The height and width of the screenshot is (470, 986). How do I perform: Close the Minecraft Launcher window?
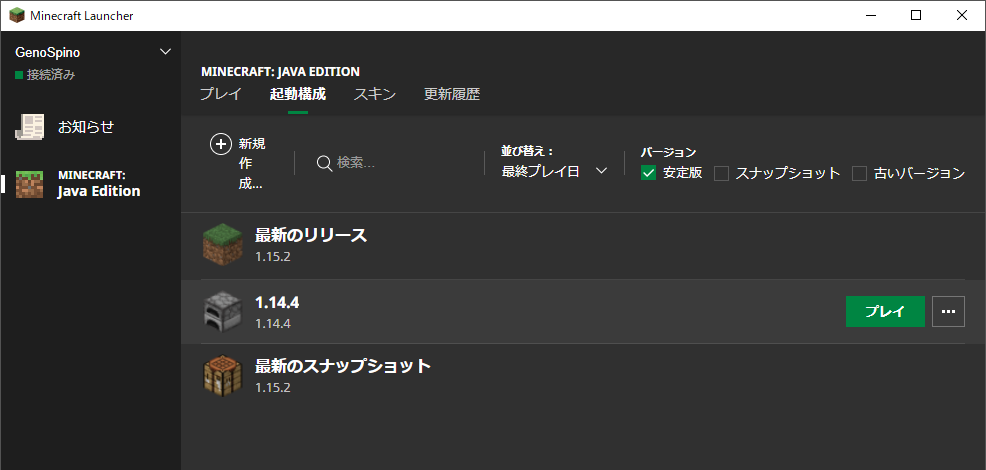(x=961, y=16)
